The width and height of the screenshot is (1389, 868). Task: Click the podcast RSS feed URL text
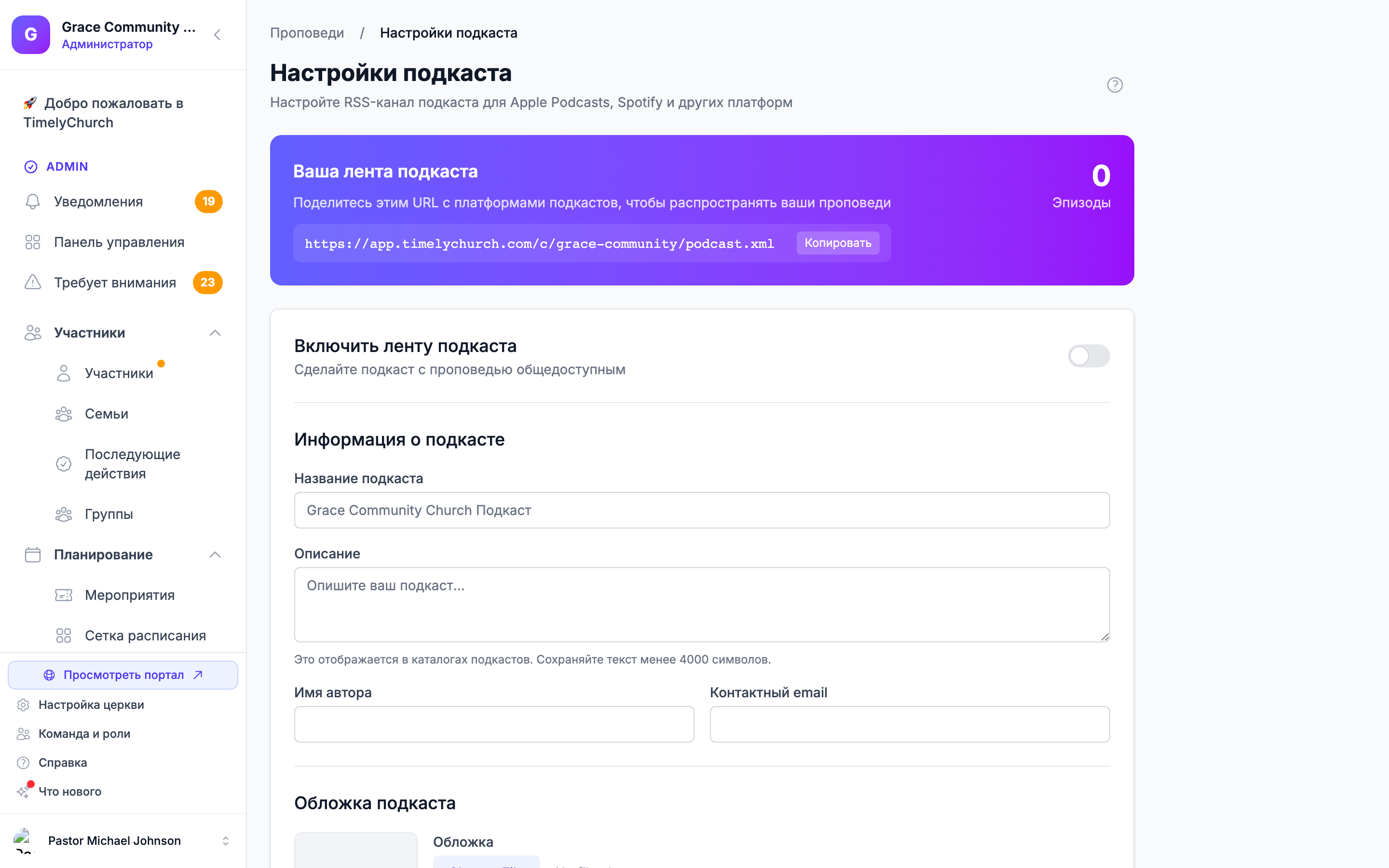point(540,244)
